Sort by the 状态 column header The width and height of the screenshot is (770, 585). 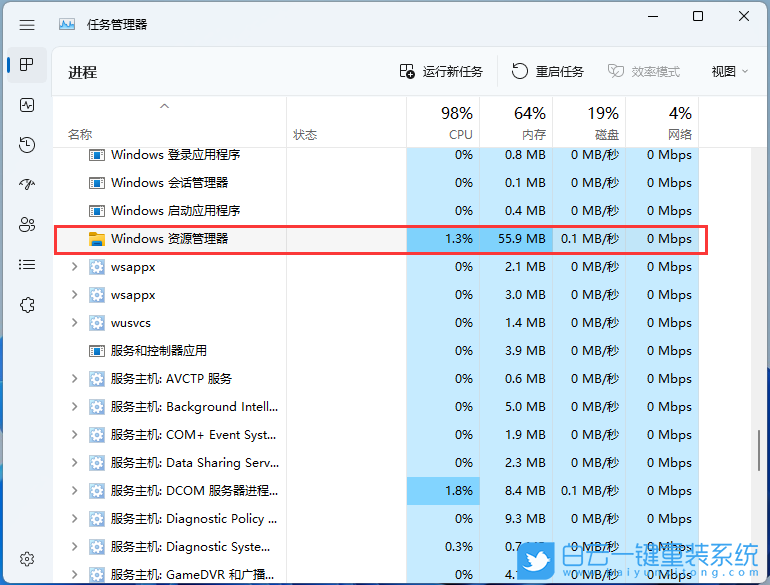coord(346,122)
